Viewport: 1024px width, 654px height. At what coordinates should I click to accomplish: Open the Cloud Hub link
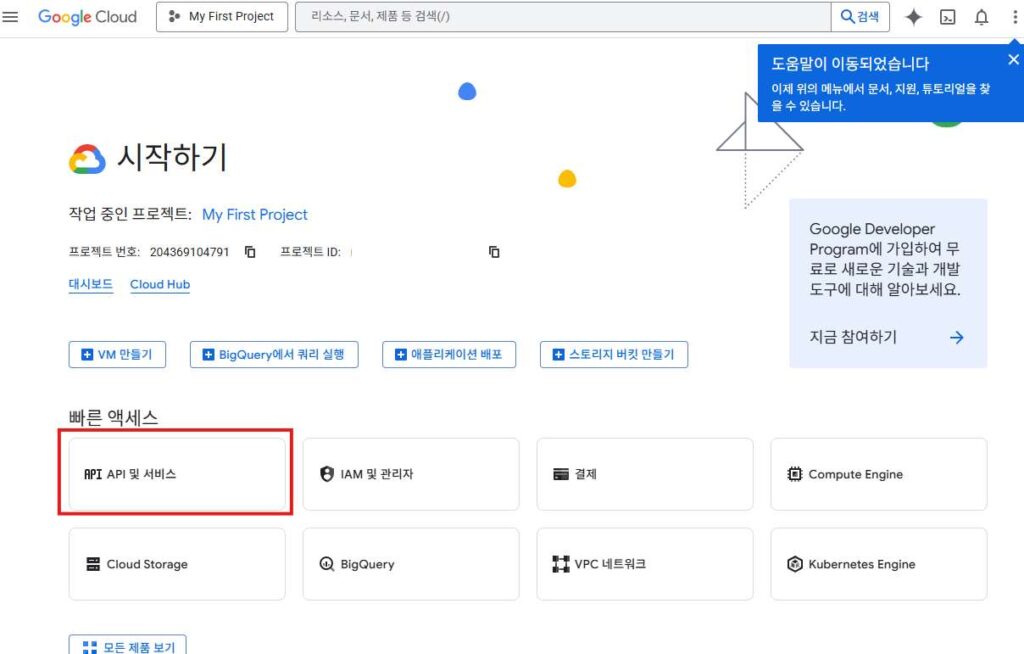point(160,285)
